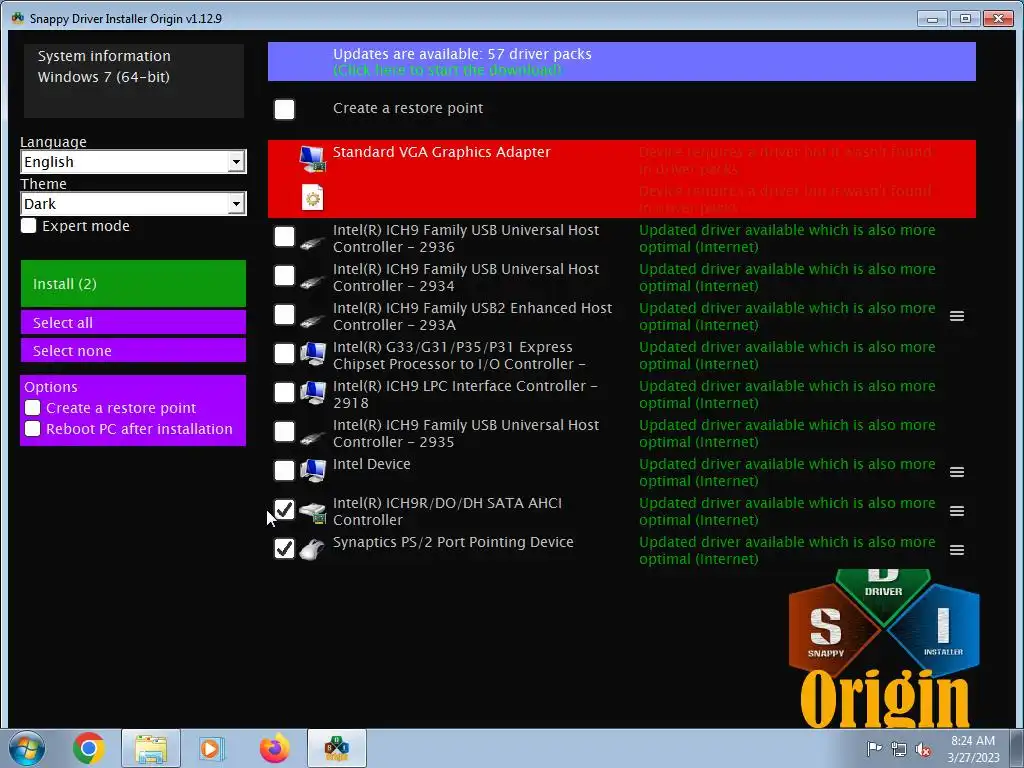Click monitor icon for G33/G31/P35/P31 chipset

point(313,354)
